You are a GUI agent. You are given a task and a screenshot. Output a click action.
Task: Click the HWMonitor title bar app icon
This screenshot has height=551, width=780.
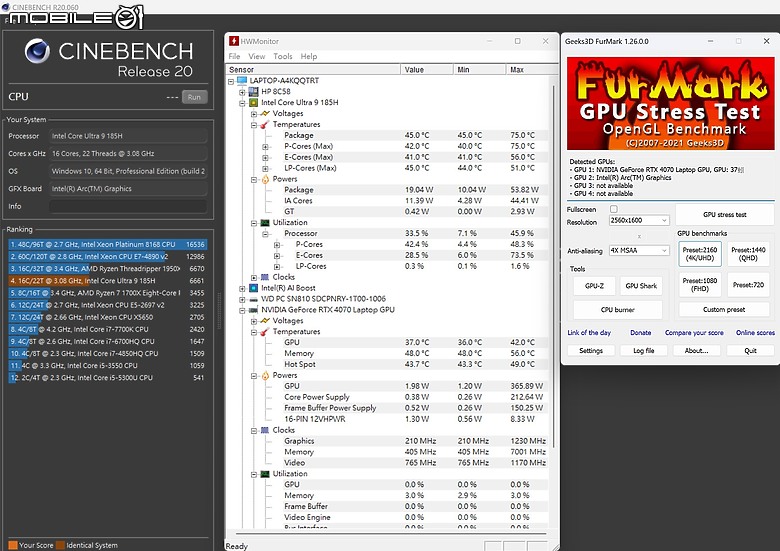click(234, 41)
